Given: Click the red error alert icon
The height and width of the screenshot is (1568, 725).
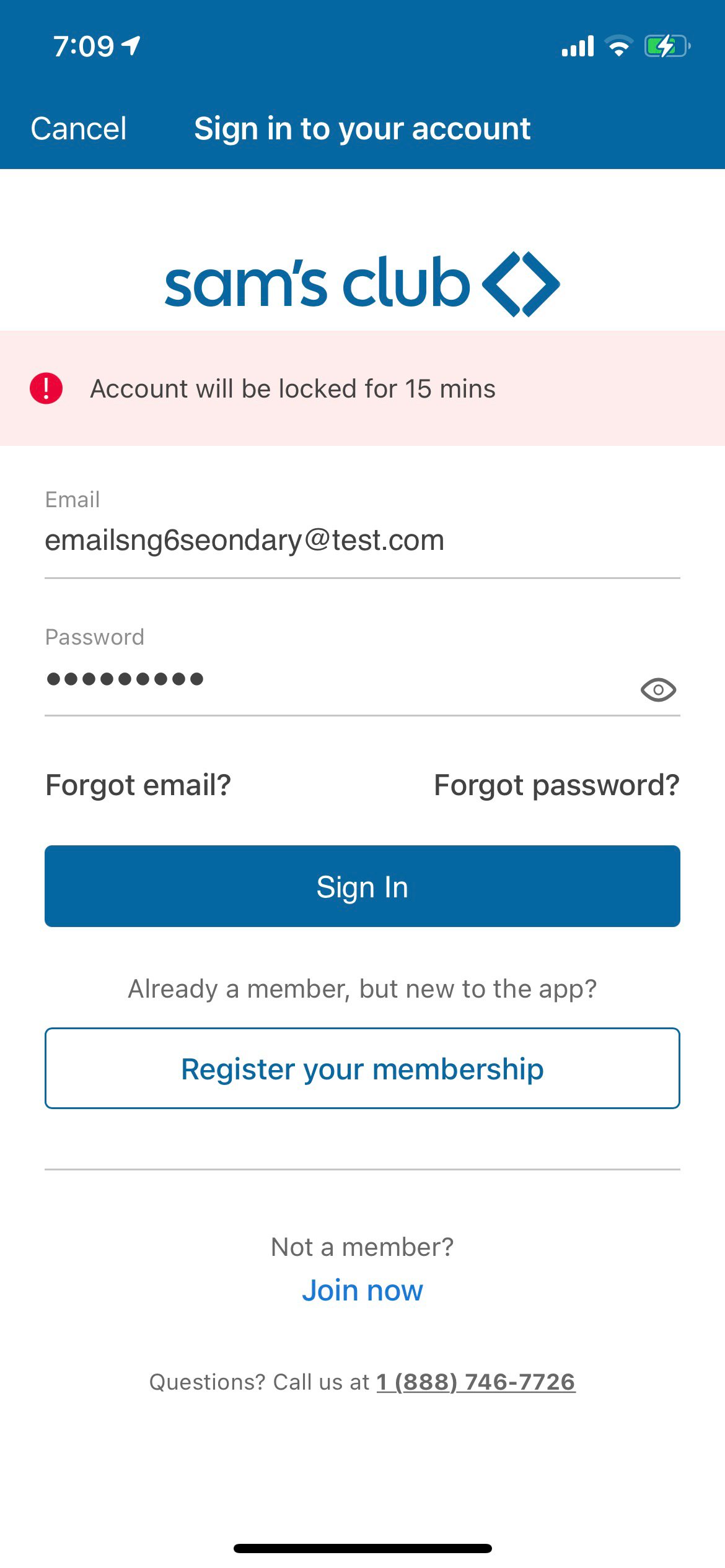Looking at the screenshot, I should pyautogui.click(x=47, y=388).
